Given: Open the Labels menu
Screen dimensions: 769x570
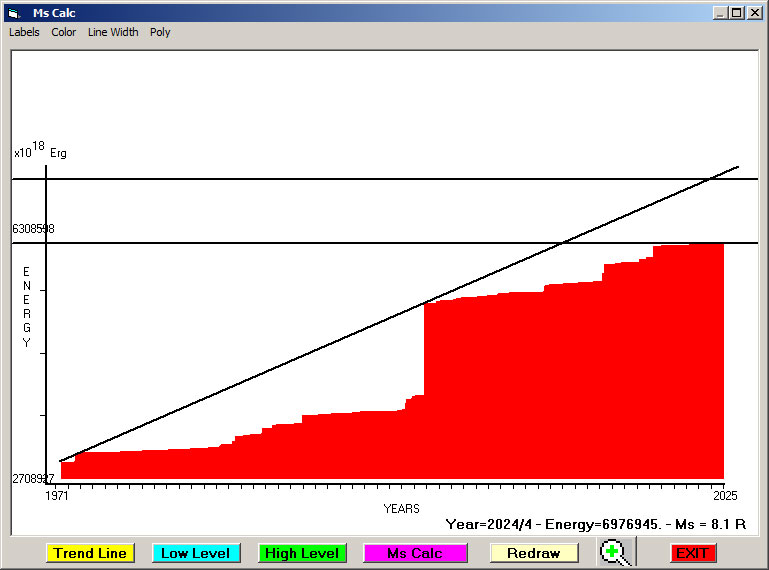Looking at the screenshot, I should pyautogui.click(x=24, y=32).
